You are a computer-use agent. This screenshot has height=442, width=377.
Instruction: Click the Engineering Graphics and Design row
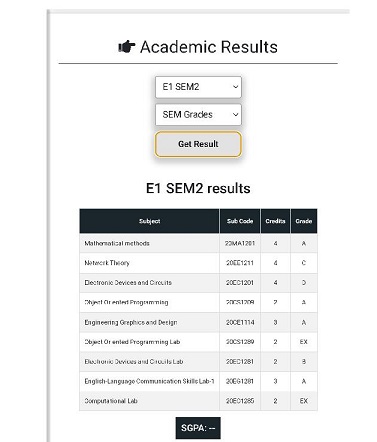[198, 322]
